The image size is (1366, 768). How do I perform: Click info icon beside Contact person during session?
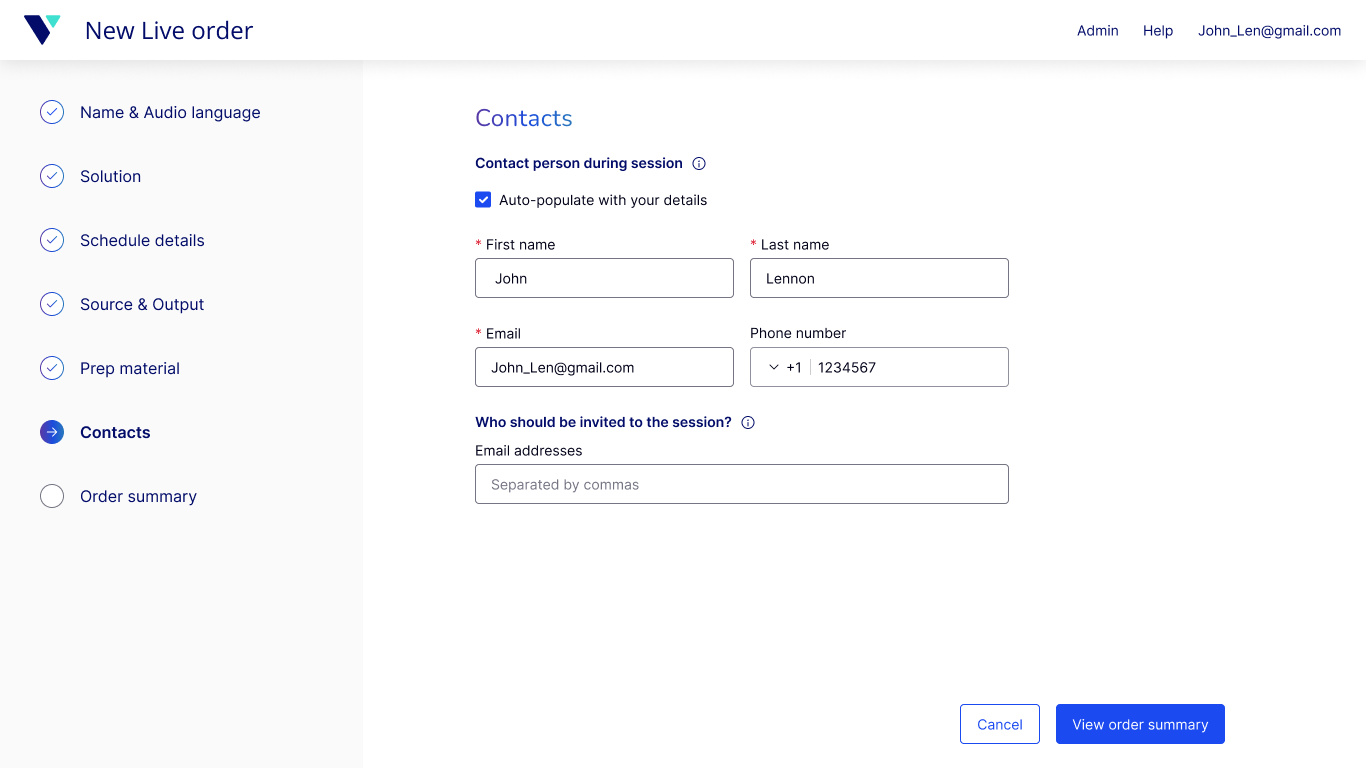coord(699,163)
